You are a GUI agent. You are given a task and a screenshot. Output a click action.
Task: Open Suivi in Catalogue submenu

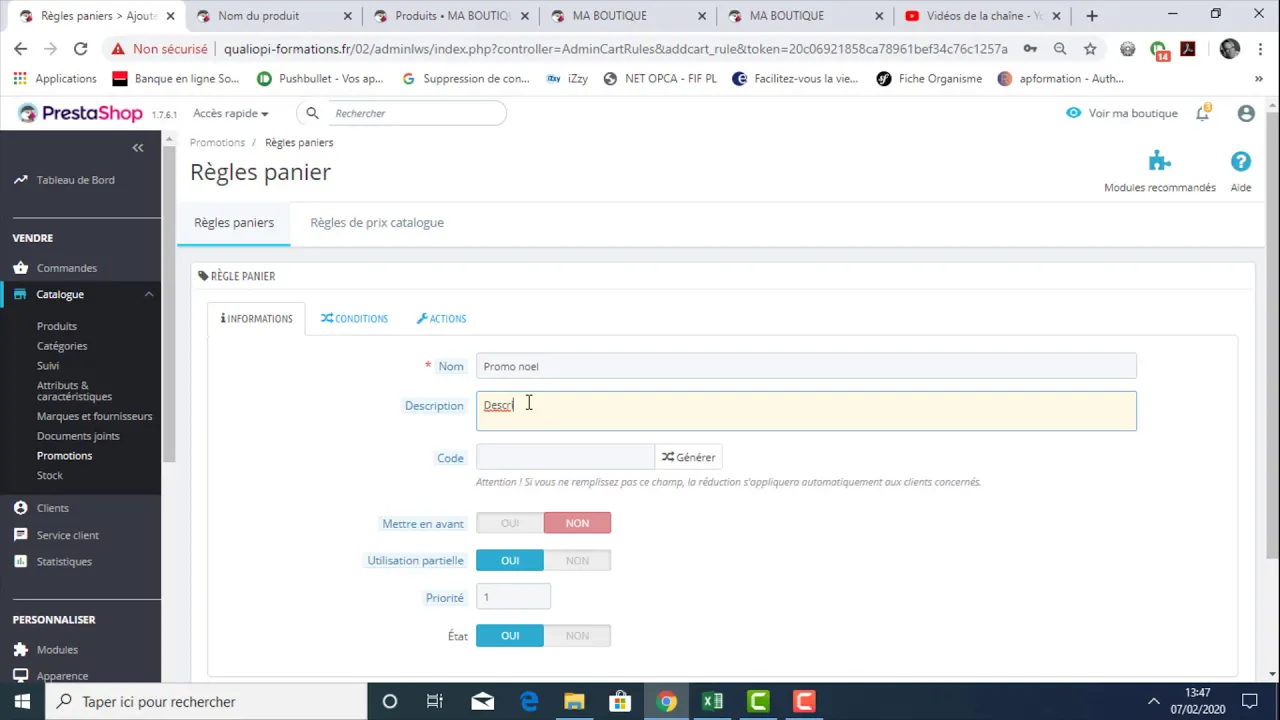48,366
